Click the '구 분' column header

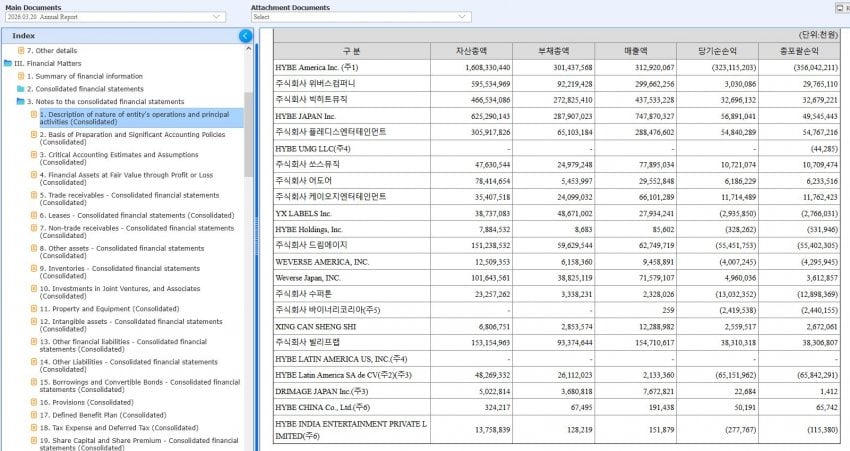pos(352,51)
